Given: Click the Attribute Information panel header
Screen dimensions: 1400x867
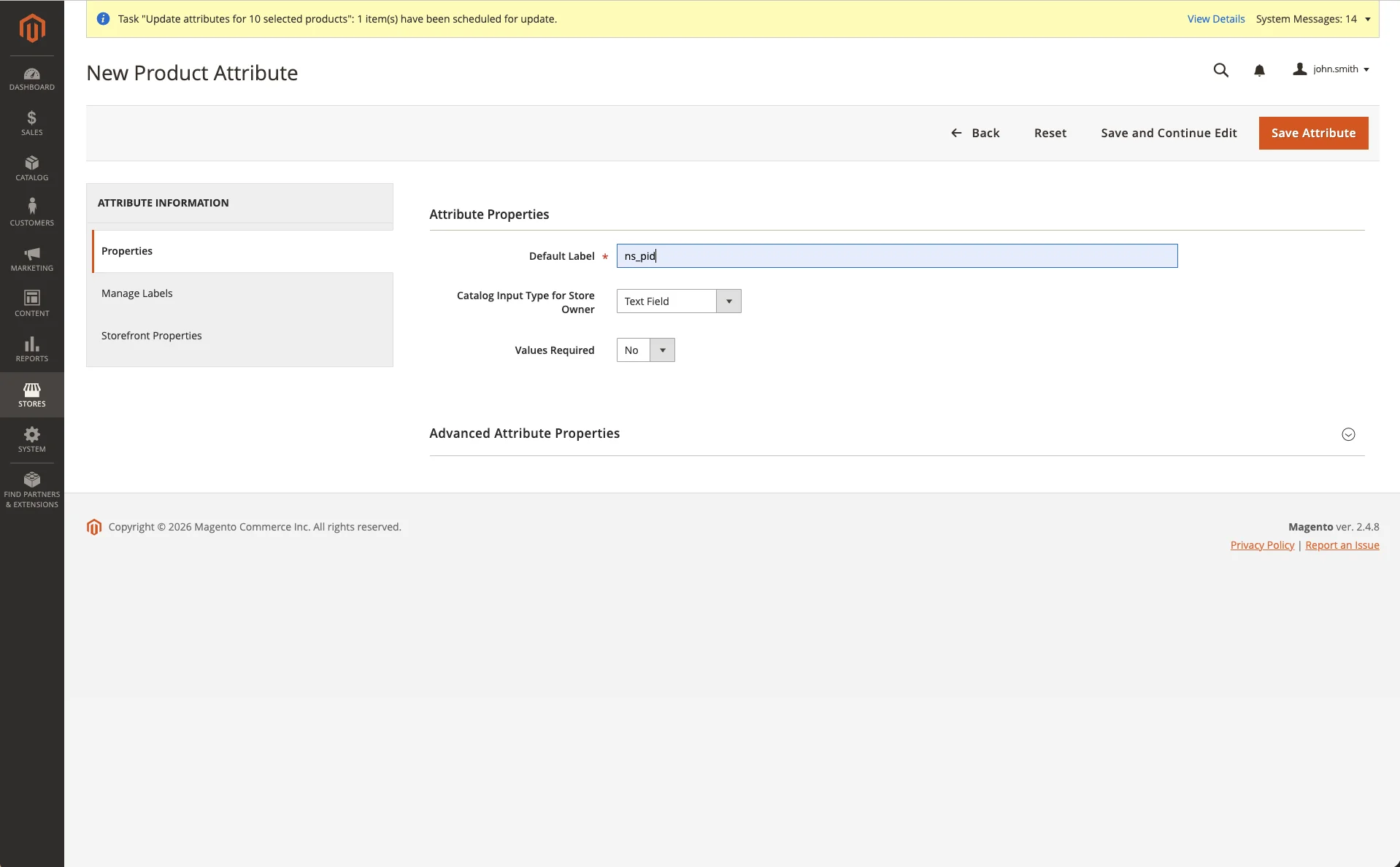Looking at the screenshot, I should point(239,203).
